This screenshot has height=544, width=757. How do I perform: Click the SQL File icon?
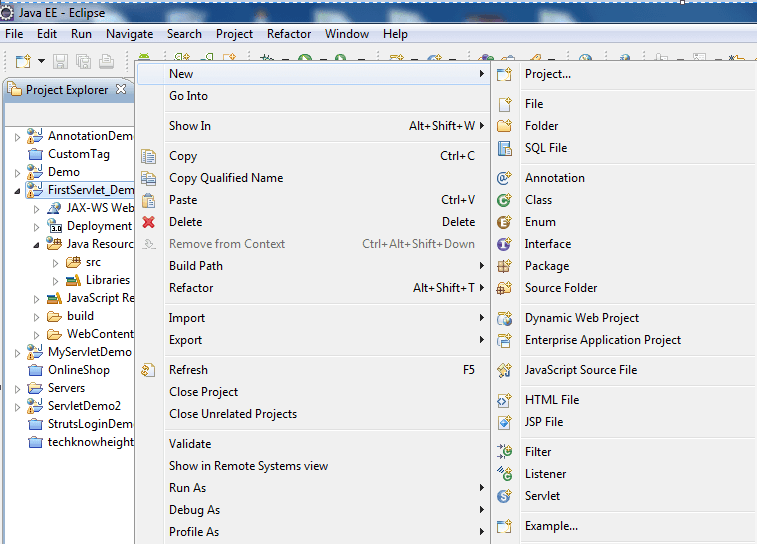point(504,148)
